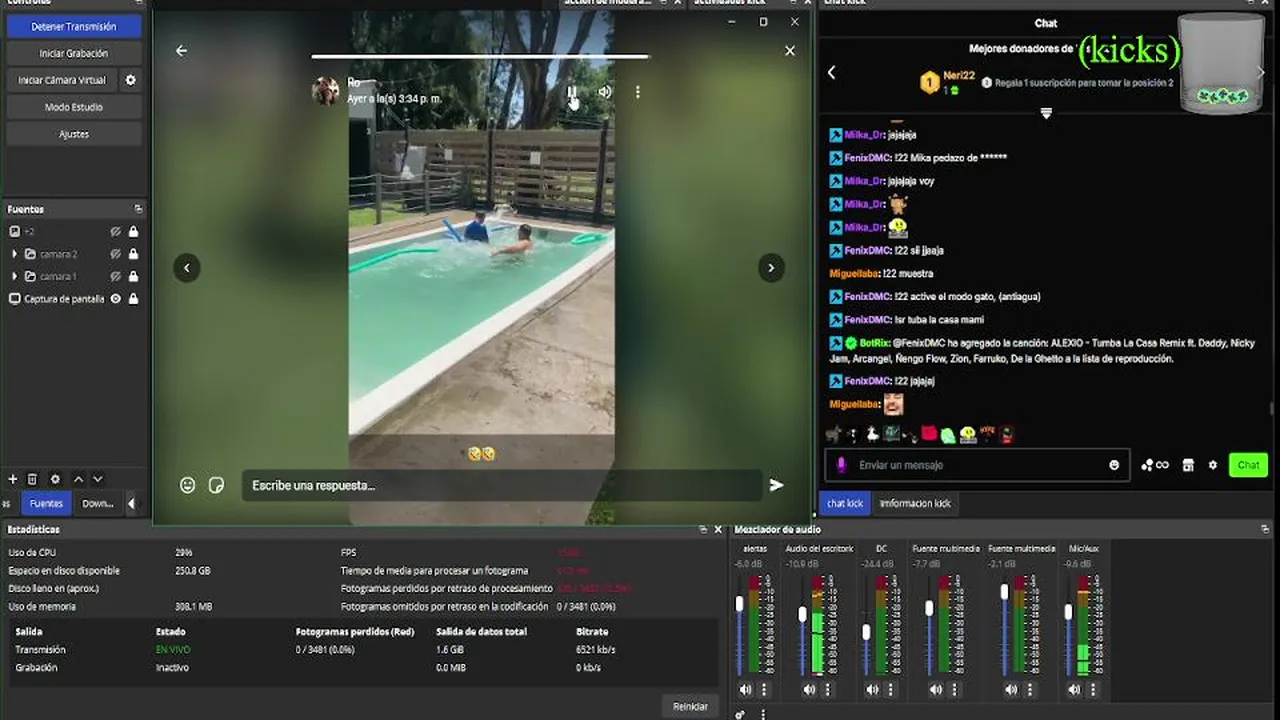
Task: Go back in the status viewer
Action: tap(181, 50)
